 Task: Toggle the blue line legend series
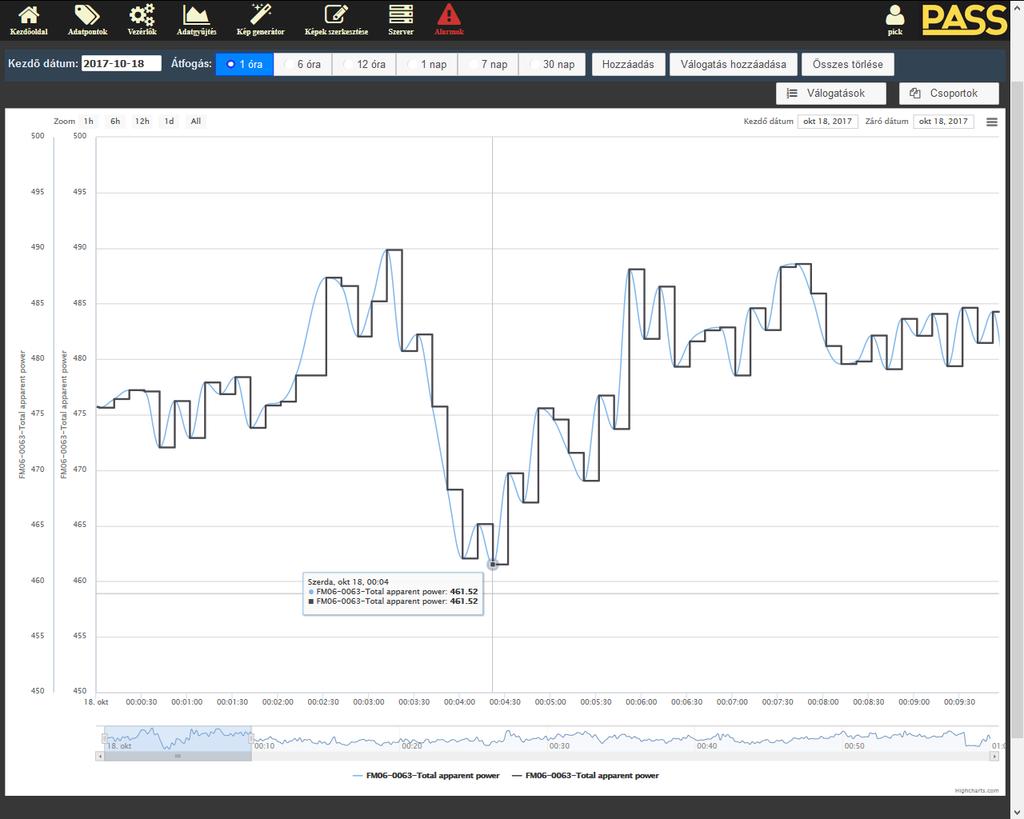(426, 776)
